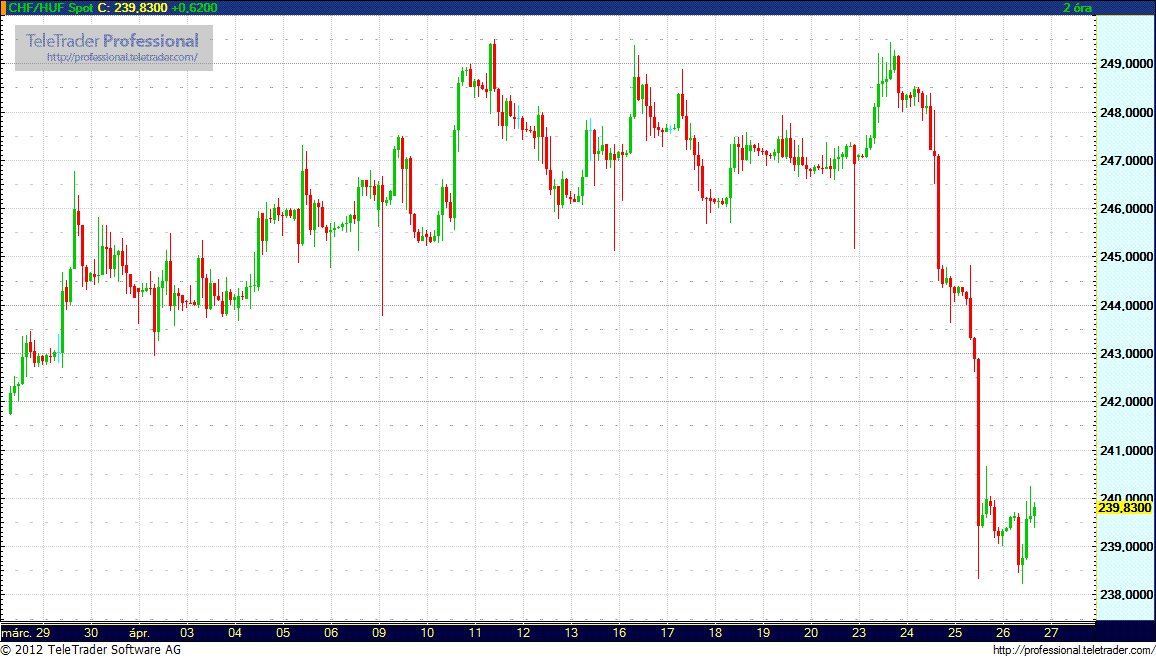This screenshot has height=659, width=1156.
Task: Click the 05 date label on time axis
Action: 283,632
